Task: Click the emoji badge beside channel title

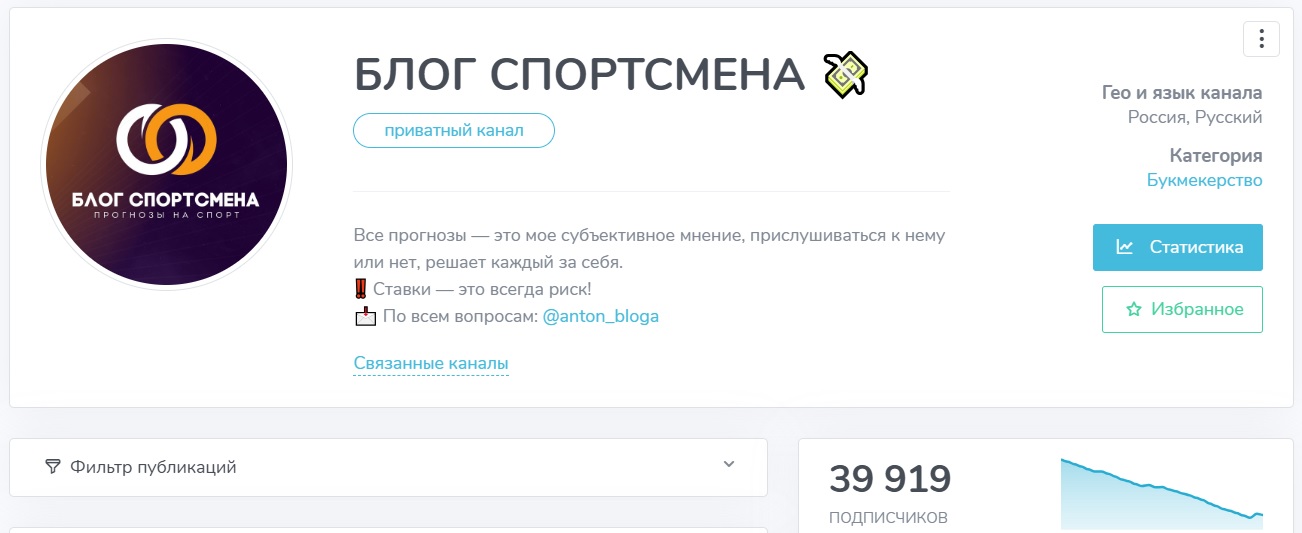Action: pyautogui.click(x=845, y=75)
